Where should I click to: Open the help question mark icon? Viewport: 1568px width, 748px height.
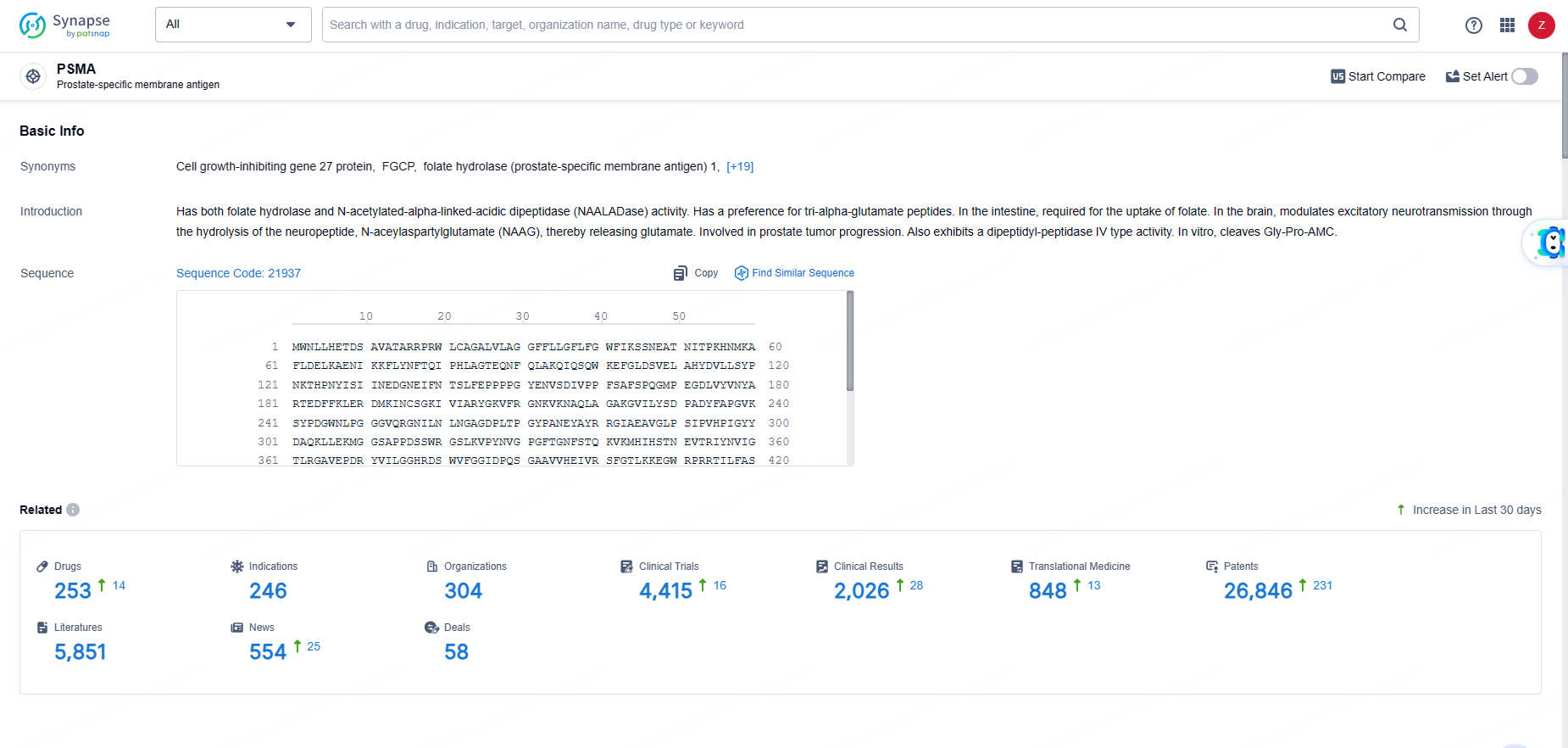(1474, 25)
